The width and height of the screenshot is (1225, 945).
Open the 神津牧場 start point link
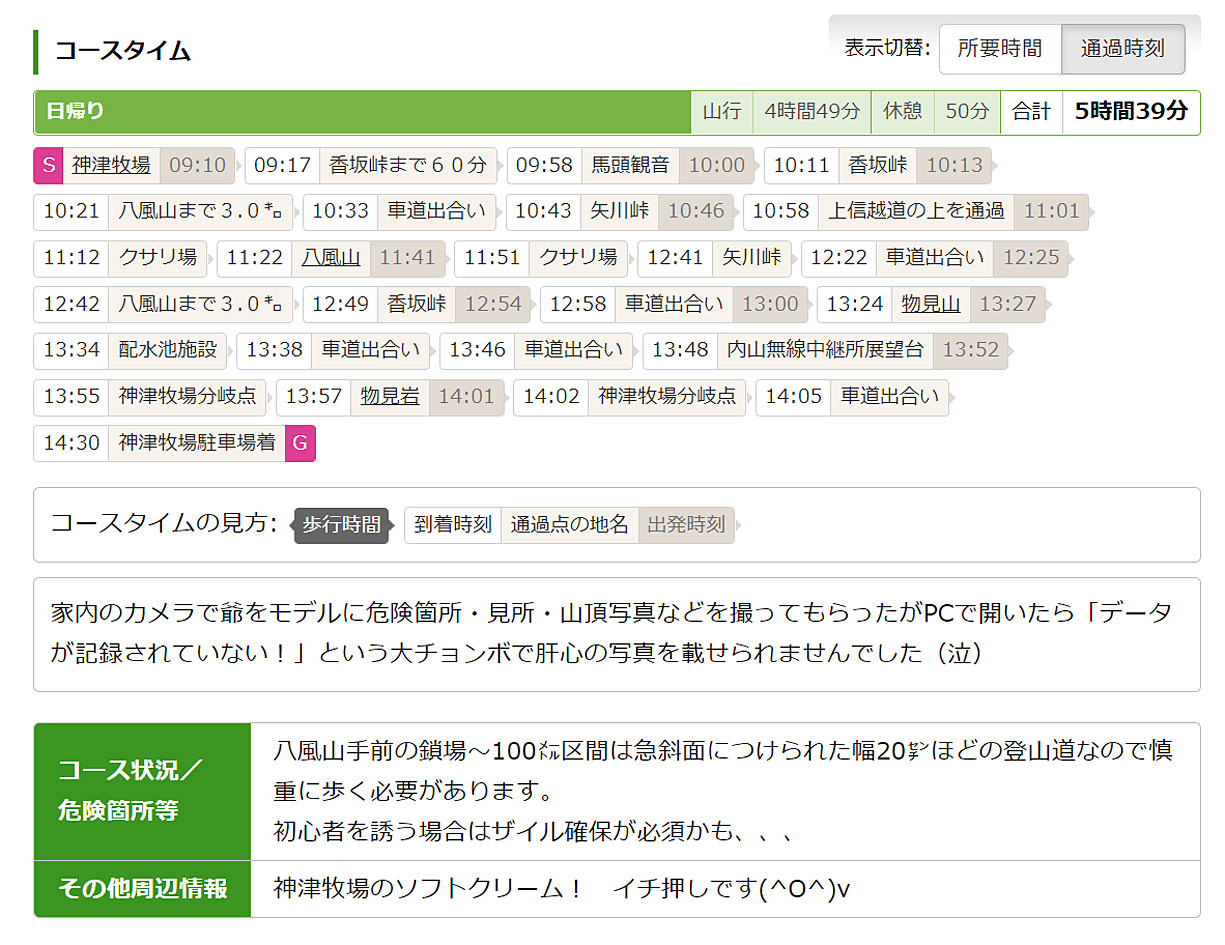click(111, 165)
